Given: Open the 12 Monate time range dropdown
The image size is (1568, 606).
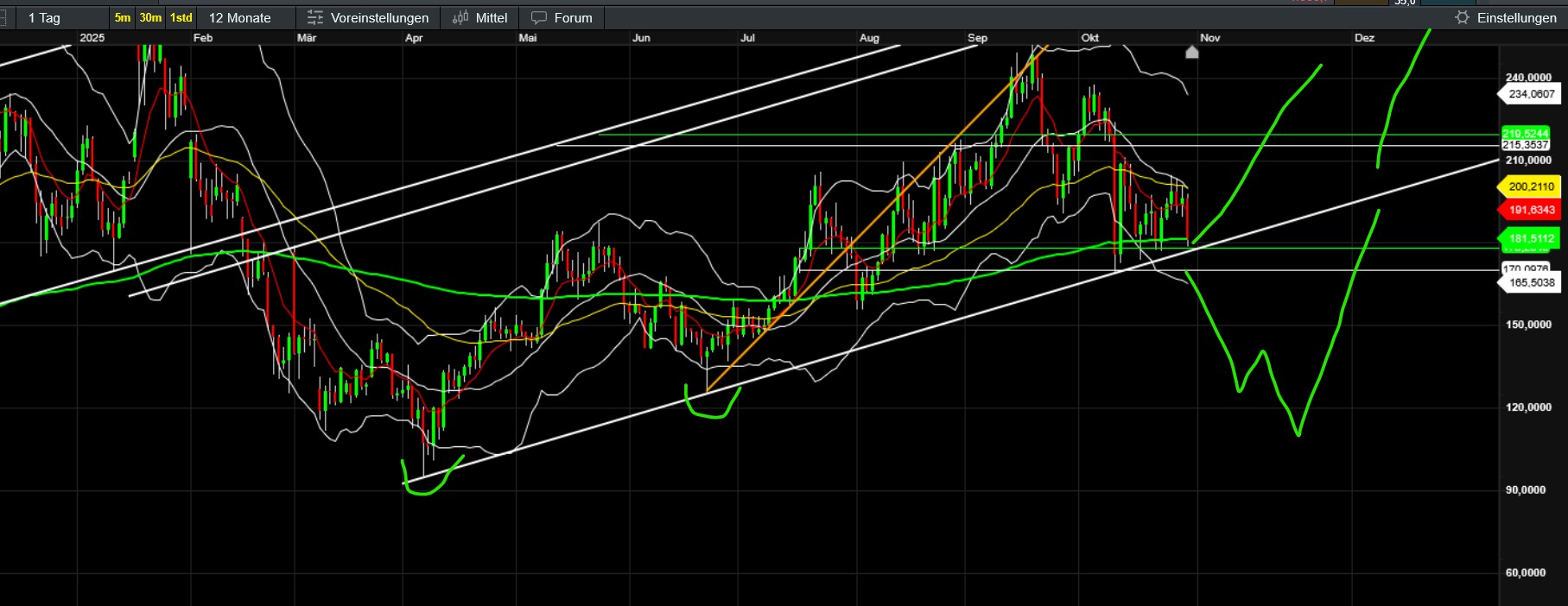Looking at the screenshot, I should [x=239, y=18].
